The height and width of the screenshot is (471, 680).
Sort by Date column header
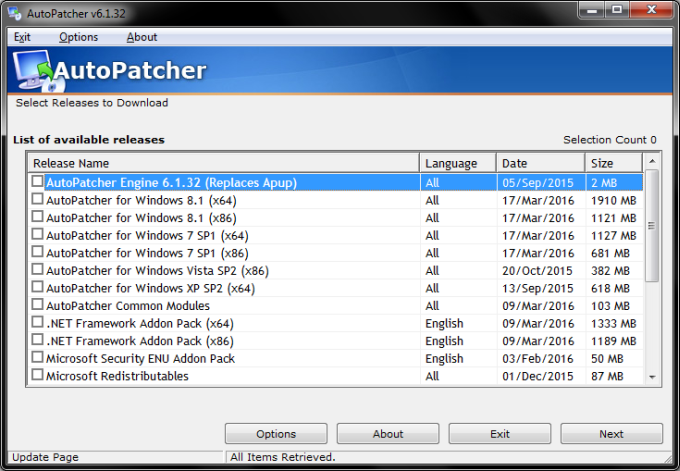click(541, 163)
